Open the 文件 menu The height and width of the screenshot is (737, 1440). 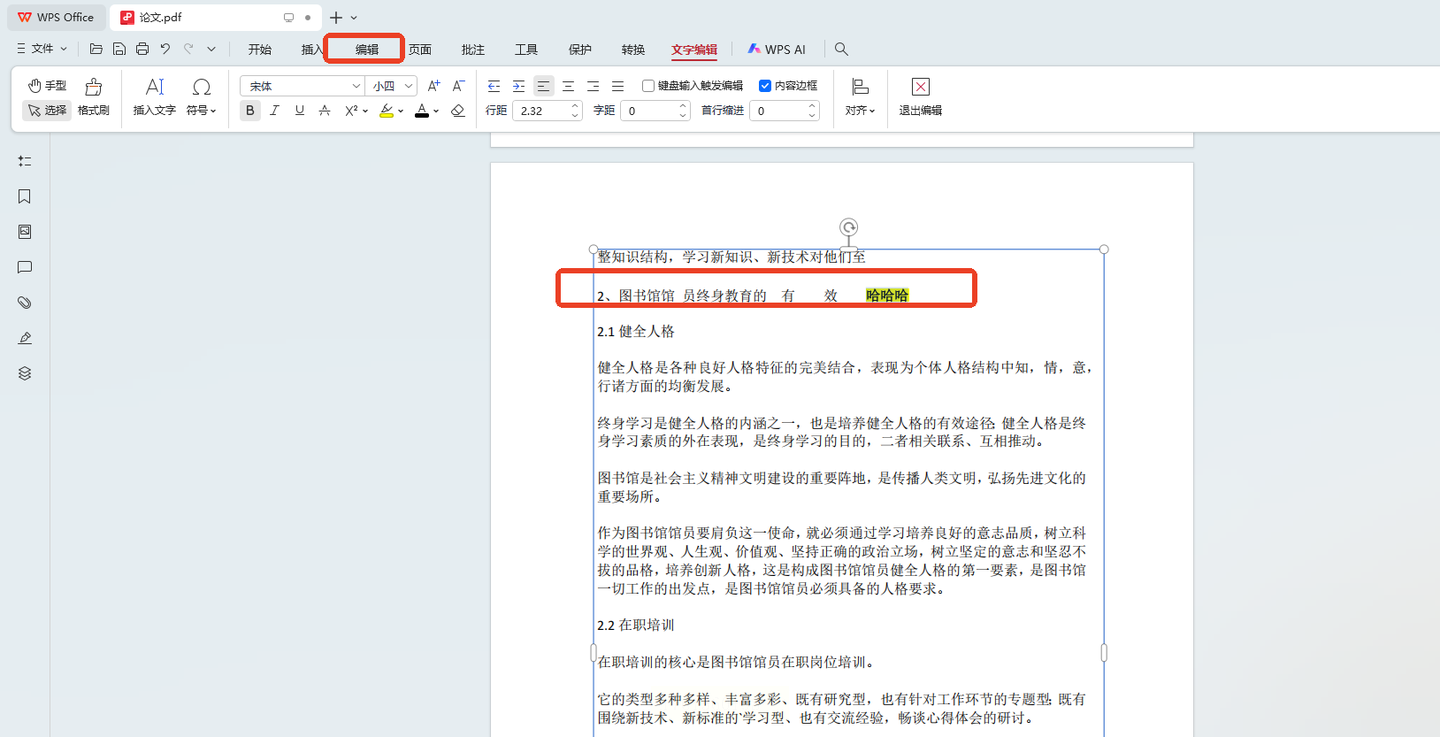point(42,49)
